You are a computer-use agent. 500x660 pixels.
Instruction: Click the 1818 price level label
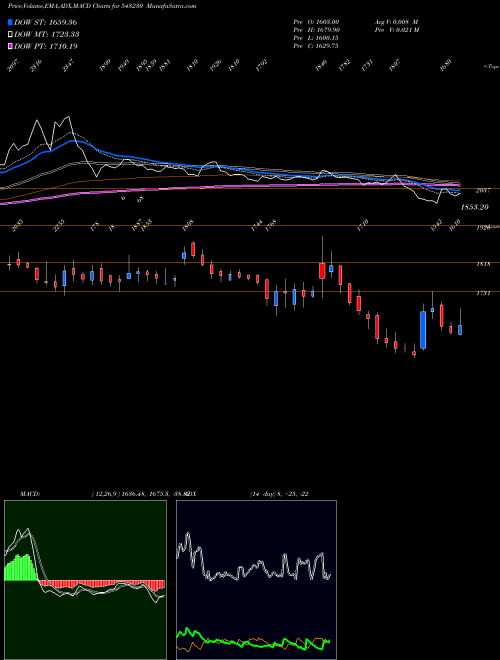pos(483,264)
